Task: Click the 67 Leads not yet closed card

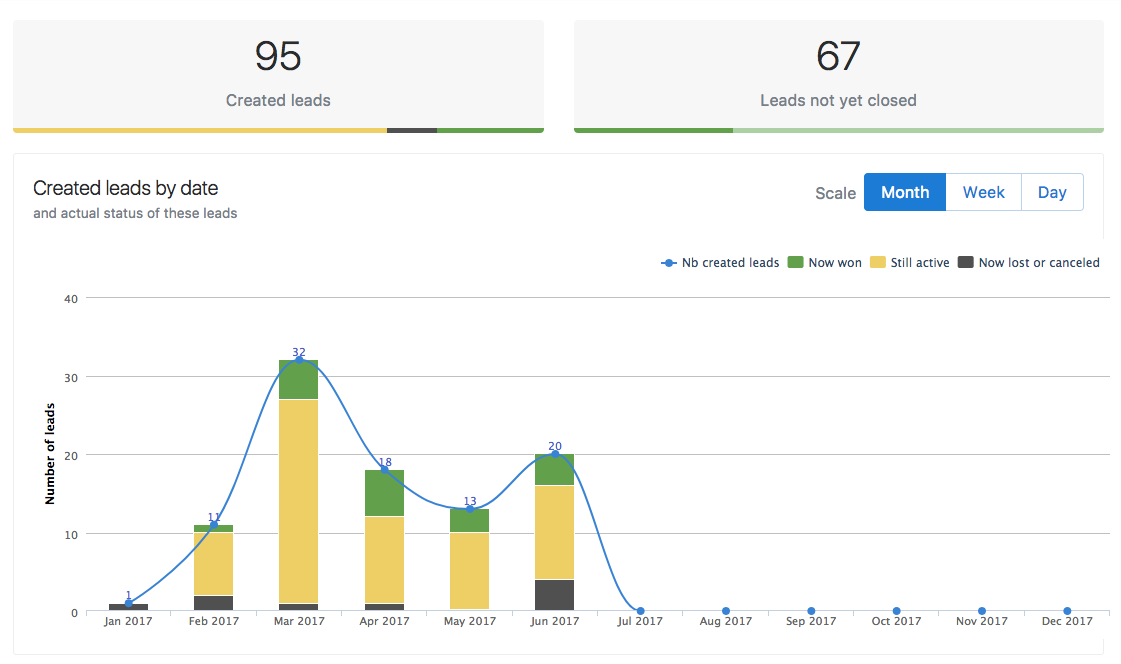Action: click(838, 75)
